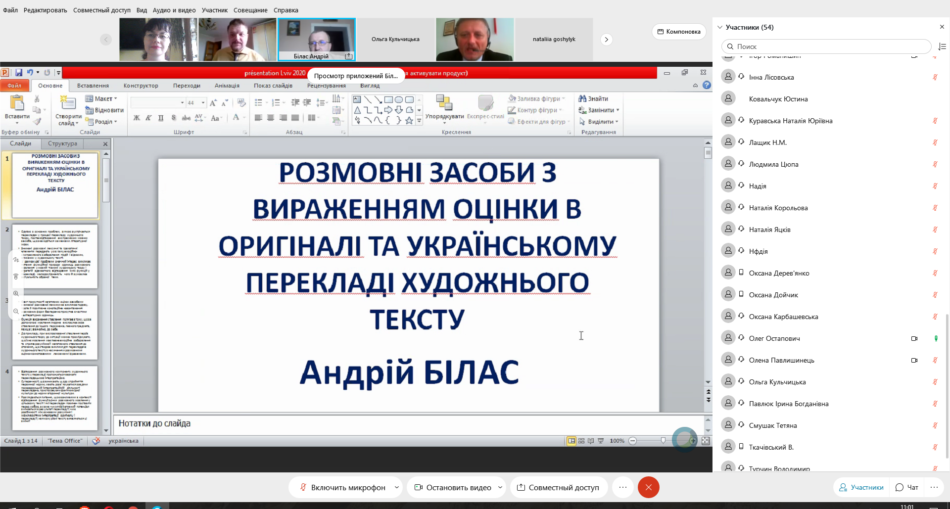Screen dimensions: 950x509
Task: Click the Упорядкувати arrange icon
Action: 443,104
